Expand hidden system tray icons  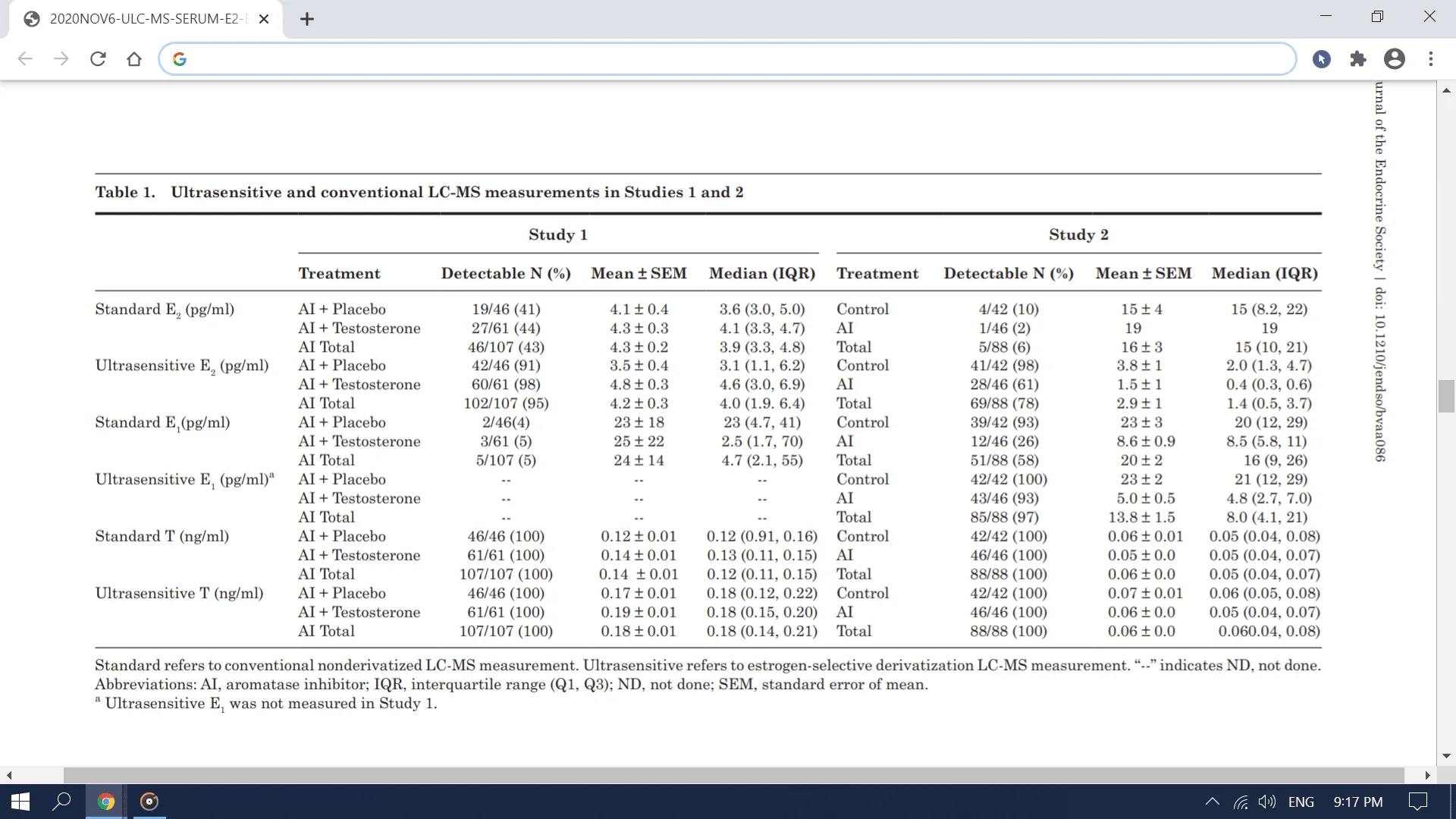(x=1212, y=802)
